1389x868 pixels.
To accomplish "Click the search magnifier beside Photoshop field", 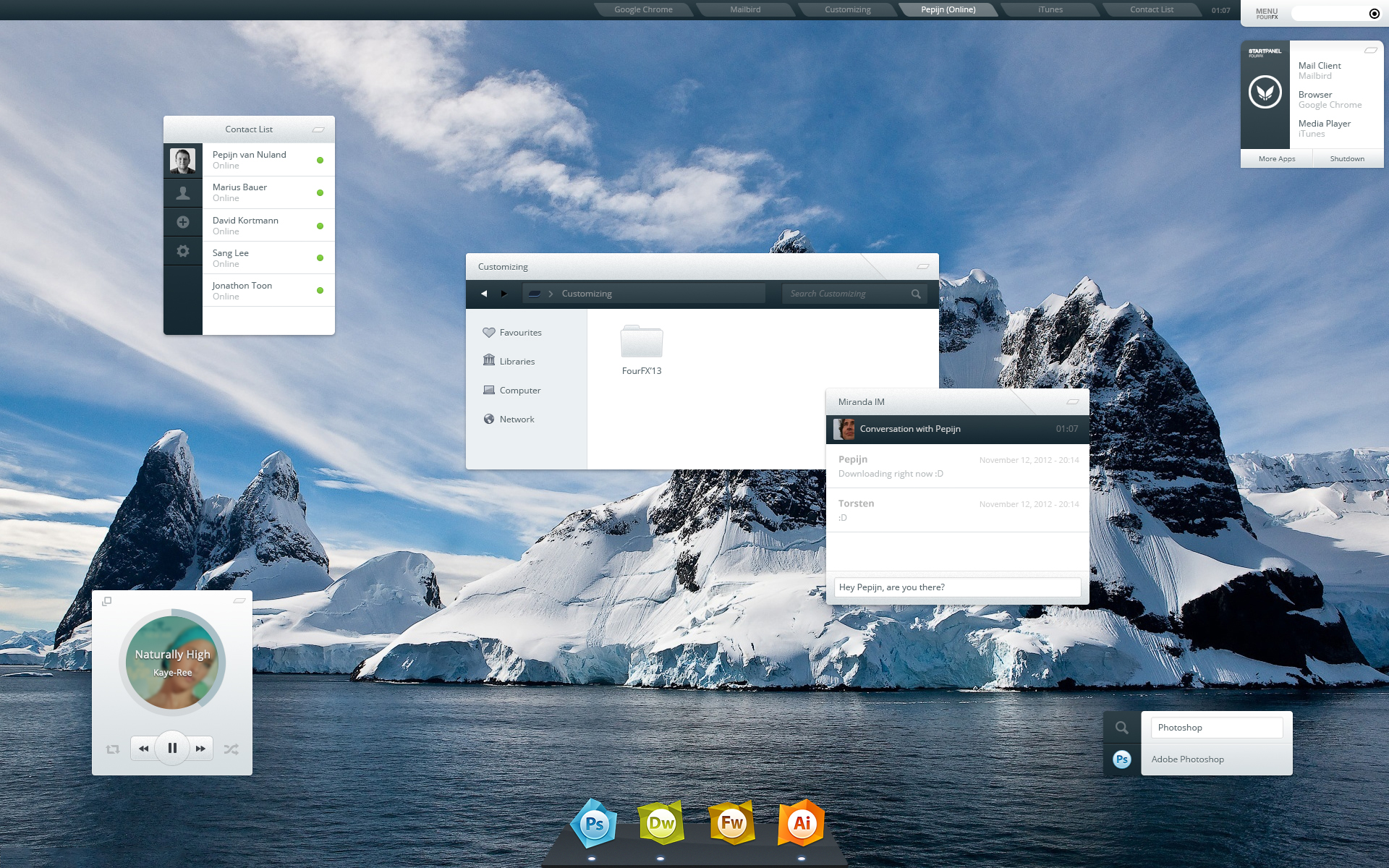I will click(x=1121, y=728).
